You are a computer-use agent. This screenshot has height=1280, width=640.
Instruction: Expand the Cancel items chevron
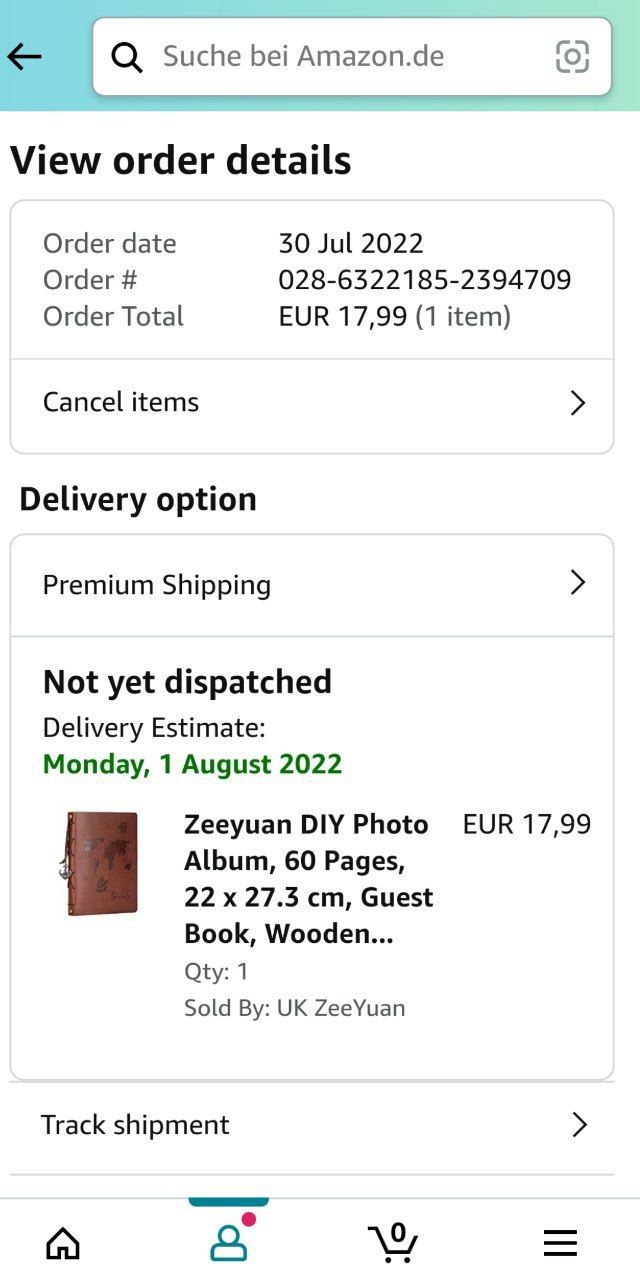tap(577, 403)
